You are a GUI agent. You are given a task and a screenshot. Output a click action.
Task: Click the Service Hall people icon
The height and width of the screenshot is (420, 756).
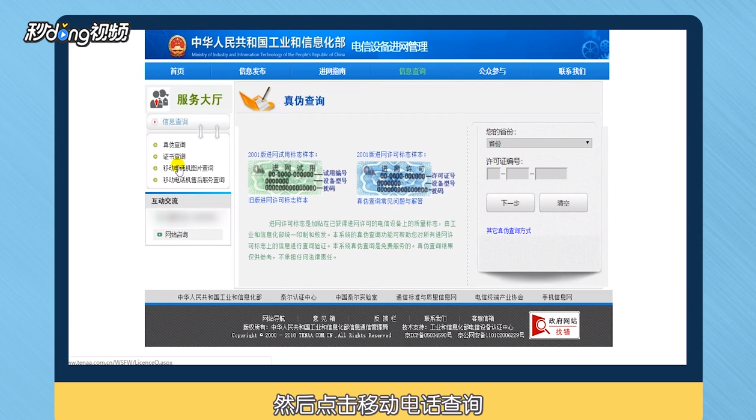(159, 99)
